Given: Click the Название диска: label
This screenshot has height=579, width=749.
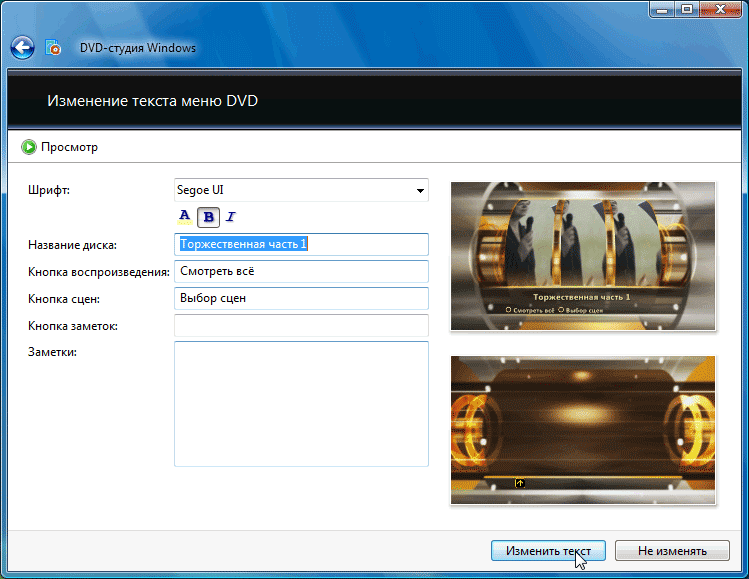Looking at the screenshot, I should tap(72, 245).
